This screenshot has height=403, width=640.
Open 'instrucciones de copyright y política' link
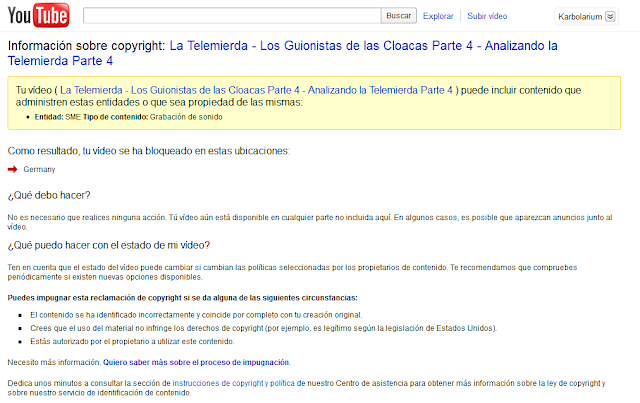[x=233, y=383]
